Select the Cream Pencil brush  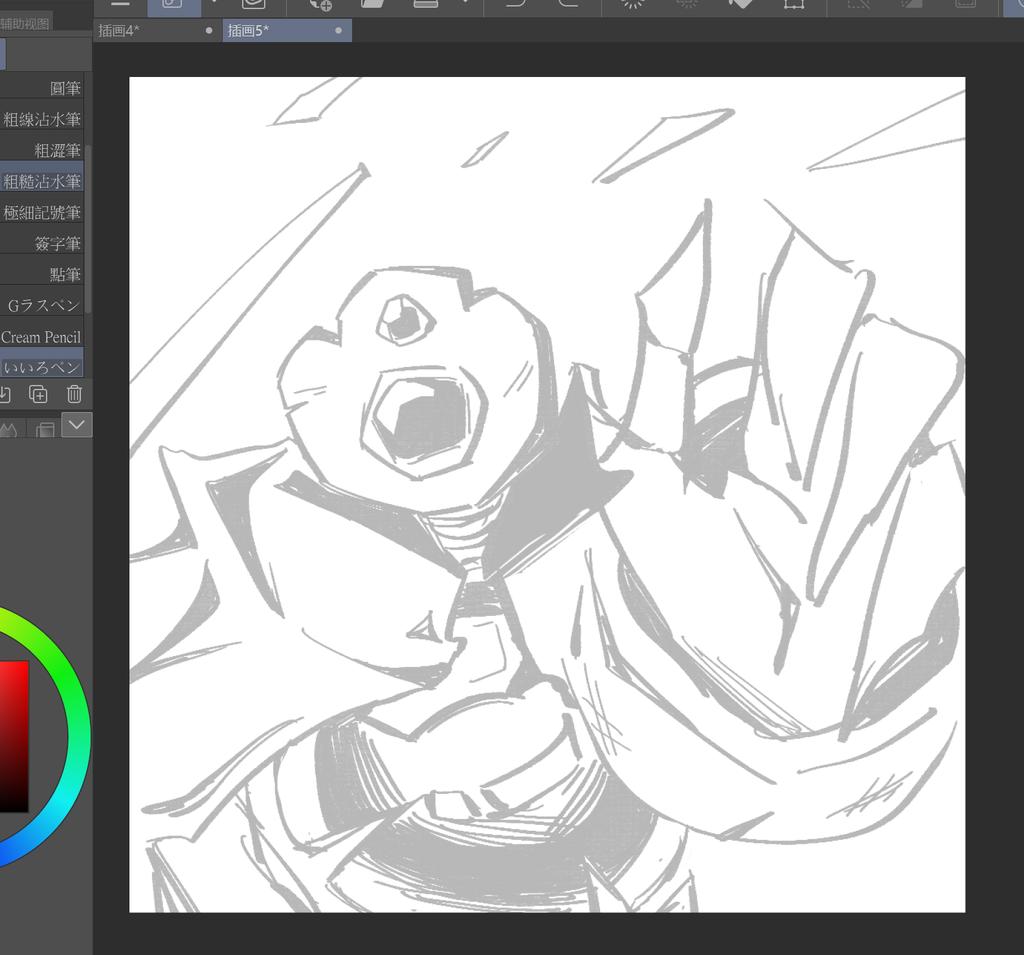(42, 336)
